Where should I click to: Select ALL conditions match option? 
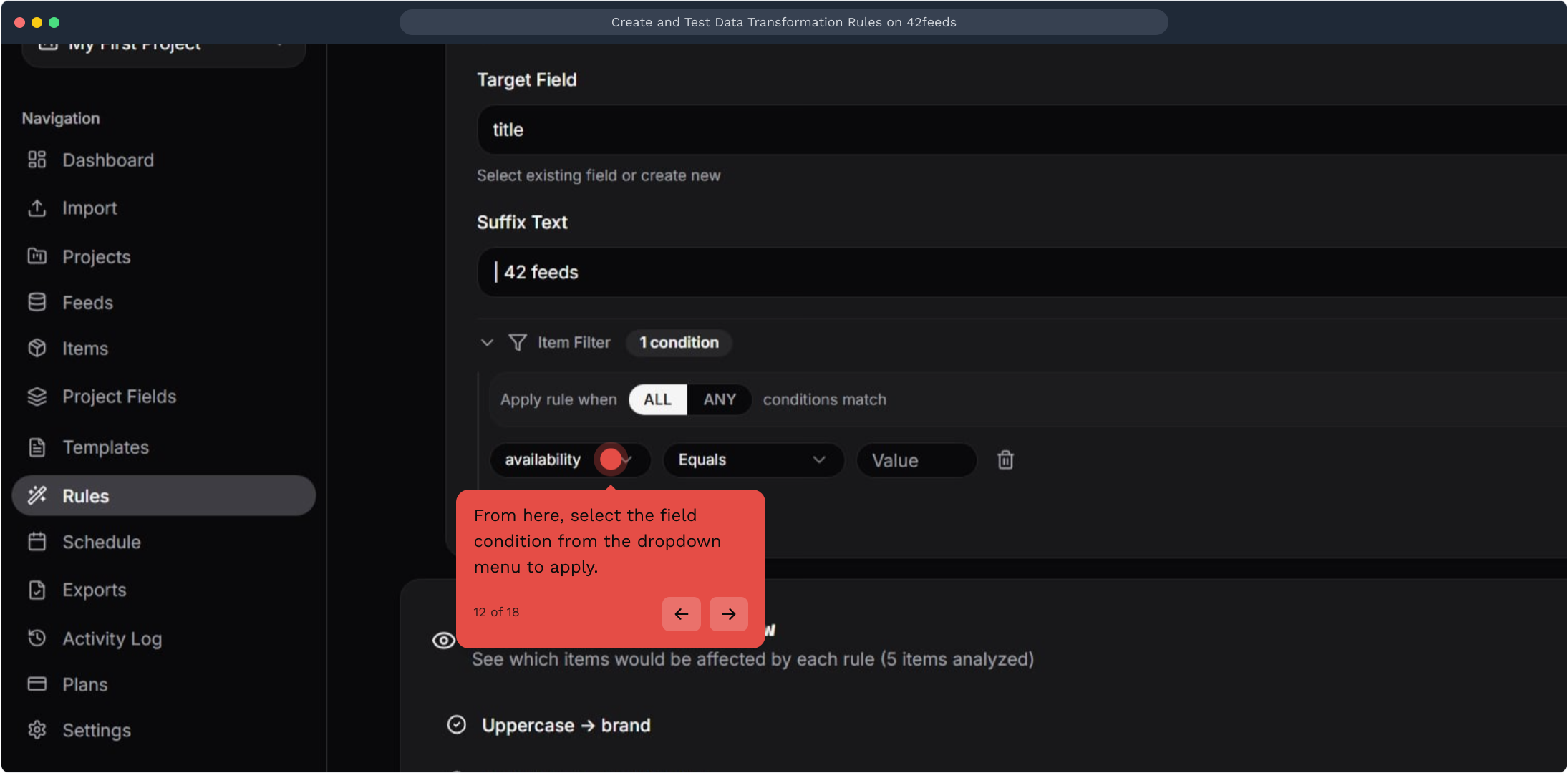pyautogui.click(x=657, y=399)
